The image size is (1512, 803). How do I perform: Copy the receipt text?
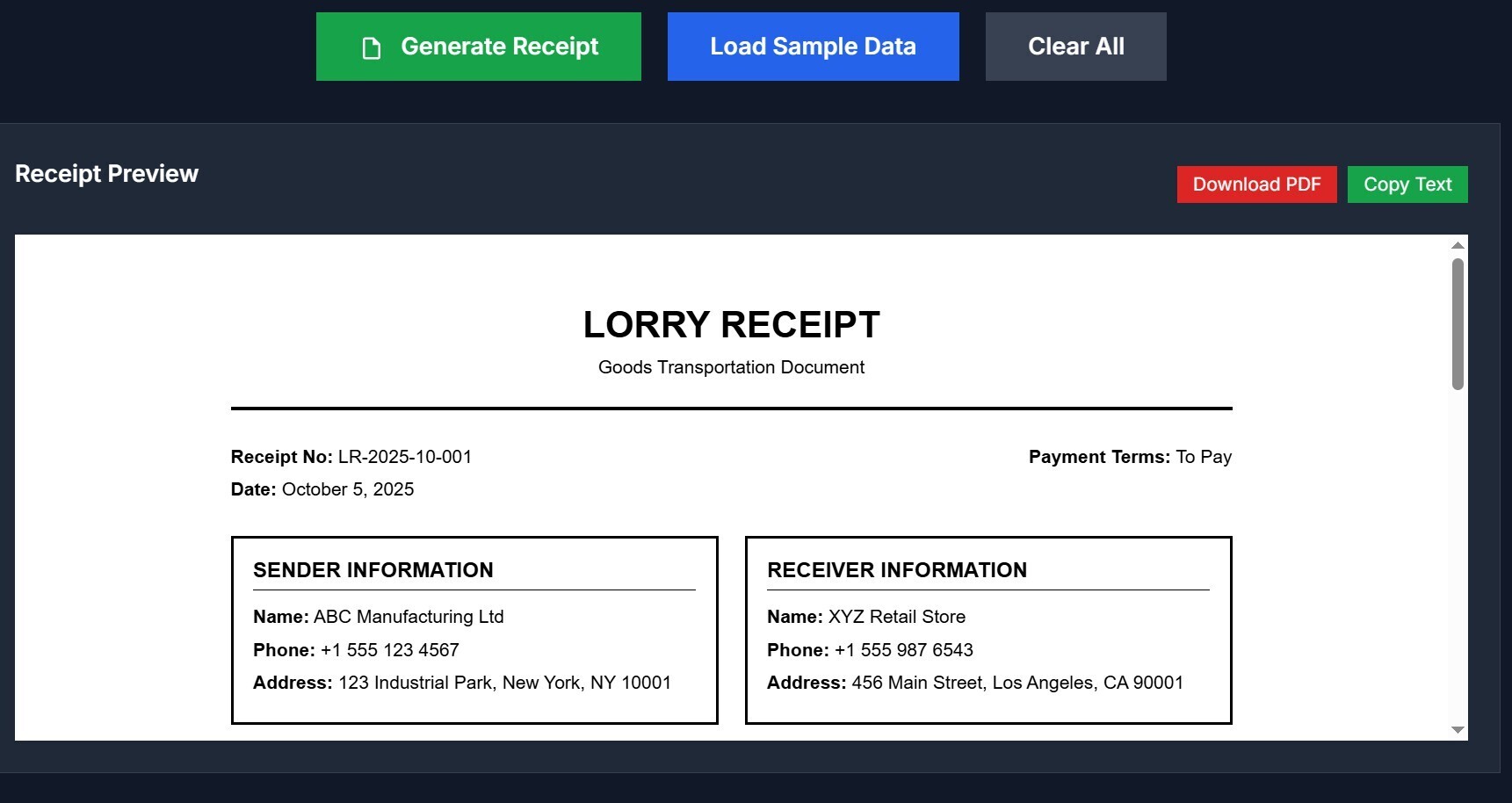pos(1407,184)
